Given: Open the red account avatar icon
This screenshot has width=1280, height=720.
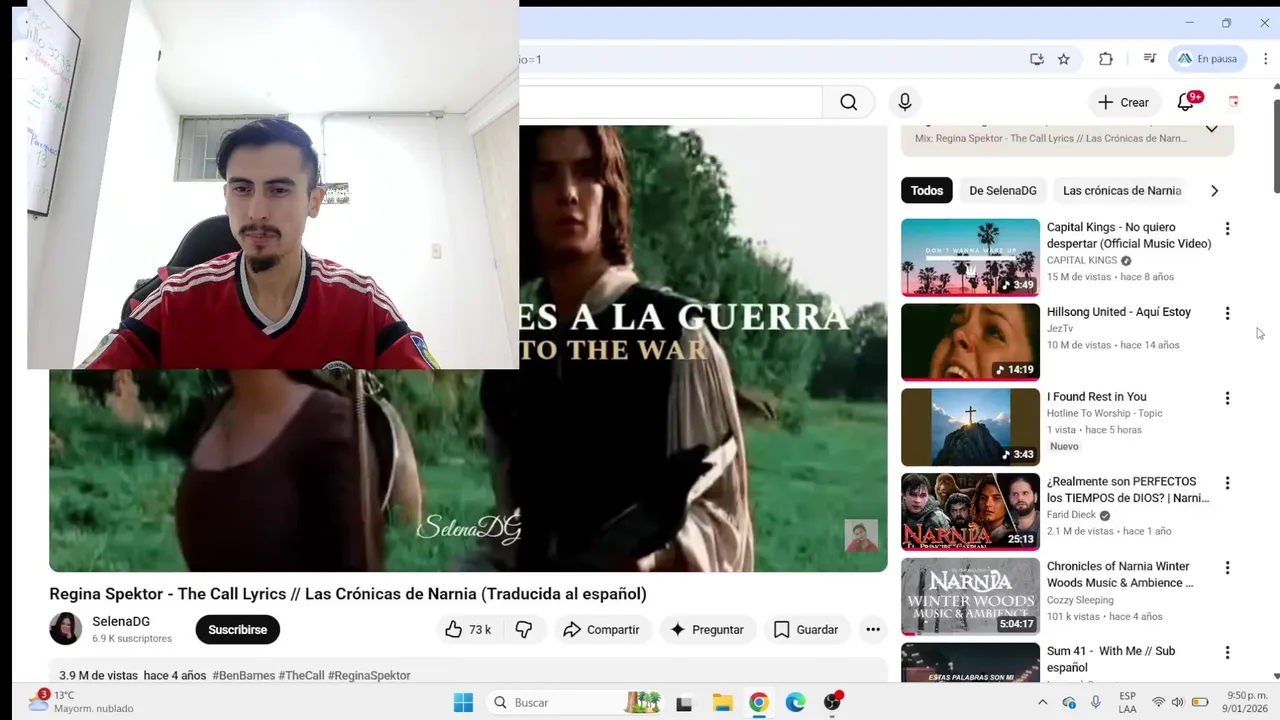Looking at the screenshot, I should click(x=1233, y=102).
